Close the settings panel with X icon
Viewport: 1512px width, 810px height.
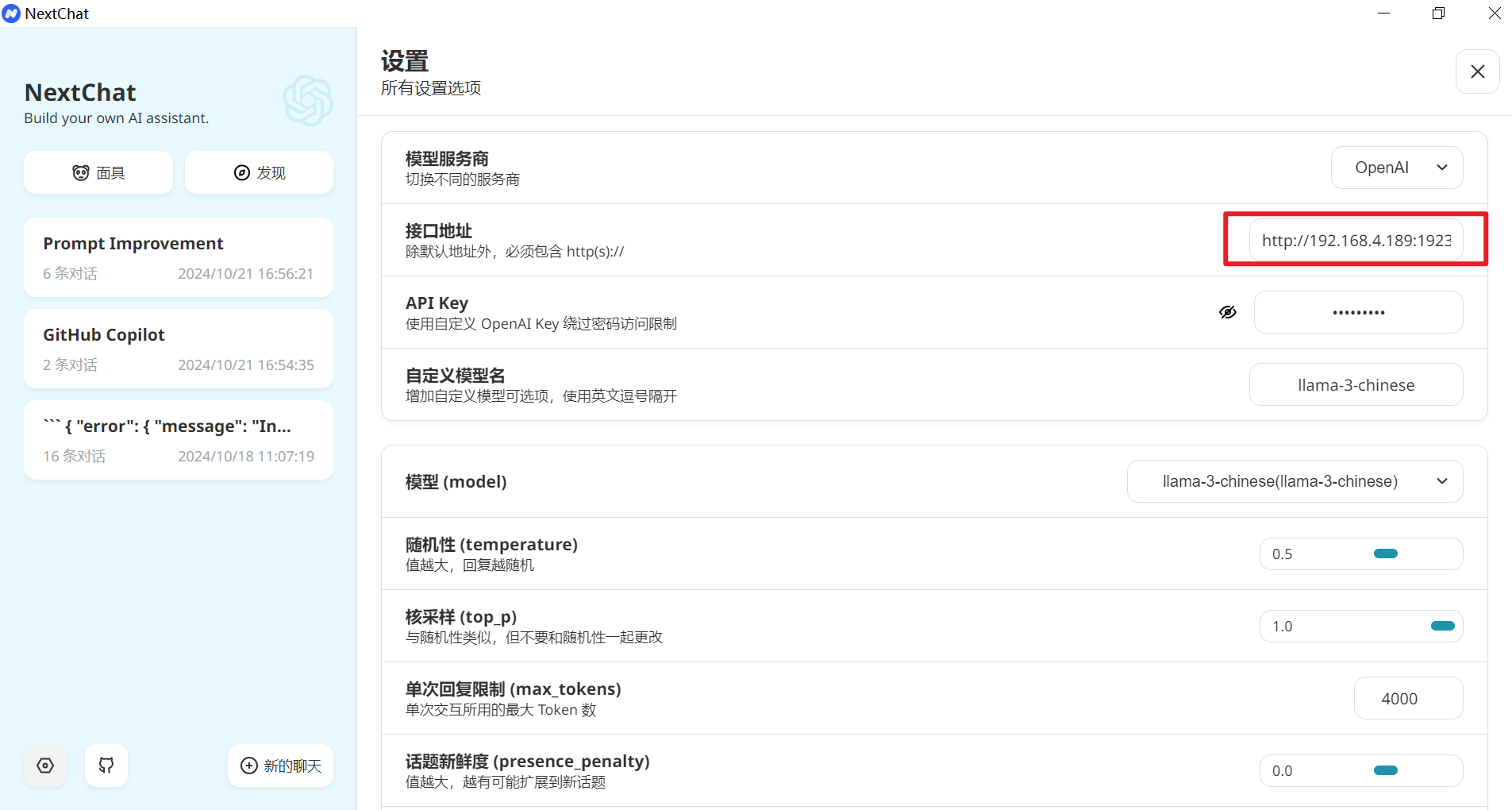(1477, 71)
